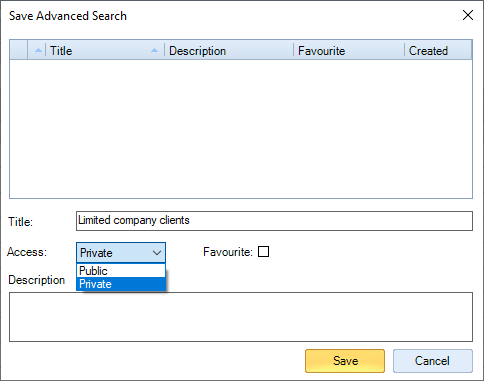Select Public in the Access list
The width and height of the screenshot is (484, 381).
coord(121,271)
